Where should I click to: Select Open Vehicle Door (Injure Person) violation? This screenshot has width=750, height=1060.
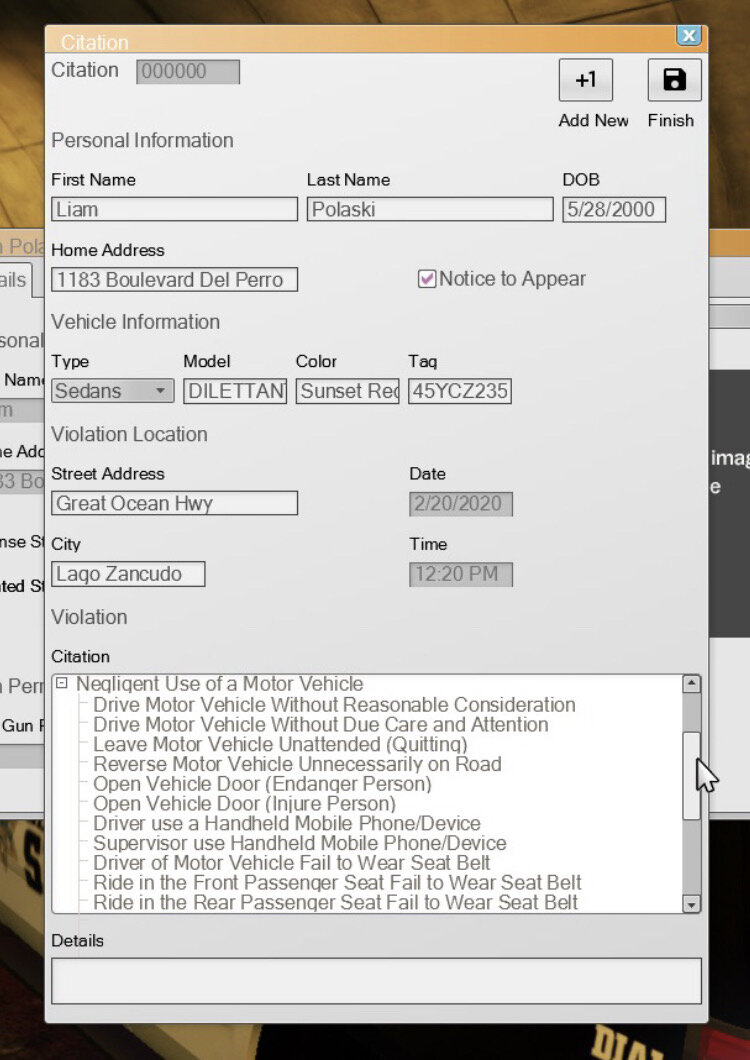click(x=244, y=803)
